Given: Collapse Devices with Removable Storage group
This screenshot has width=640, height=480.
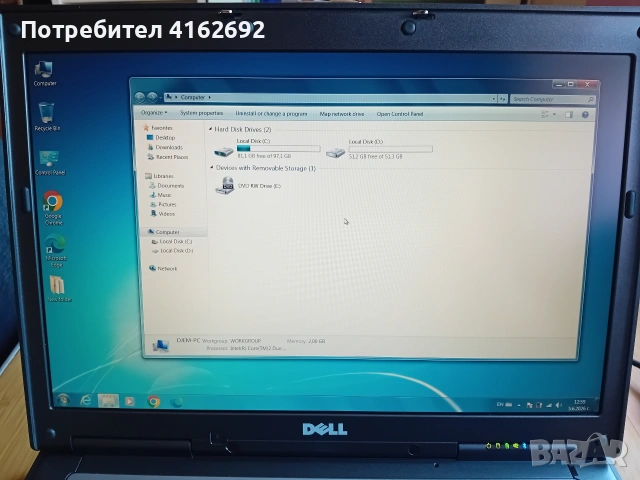Looking at the screenshot, I should 211,167.
